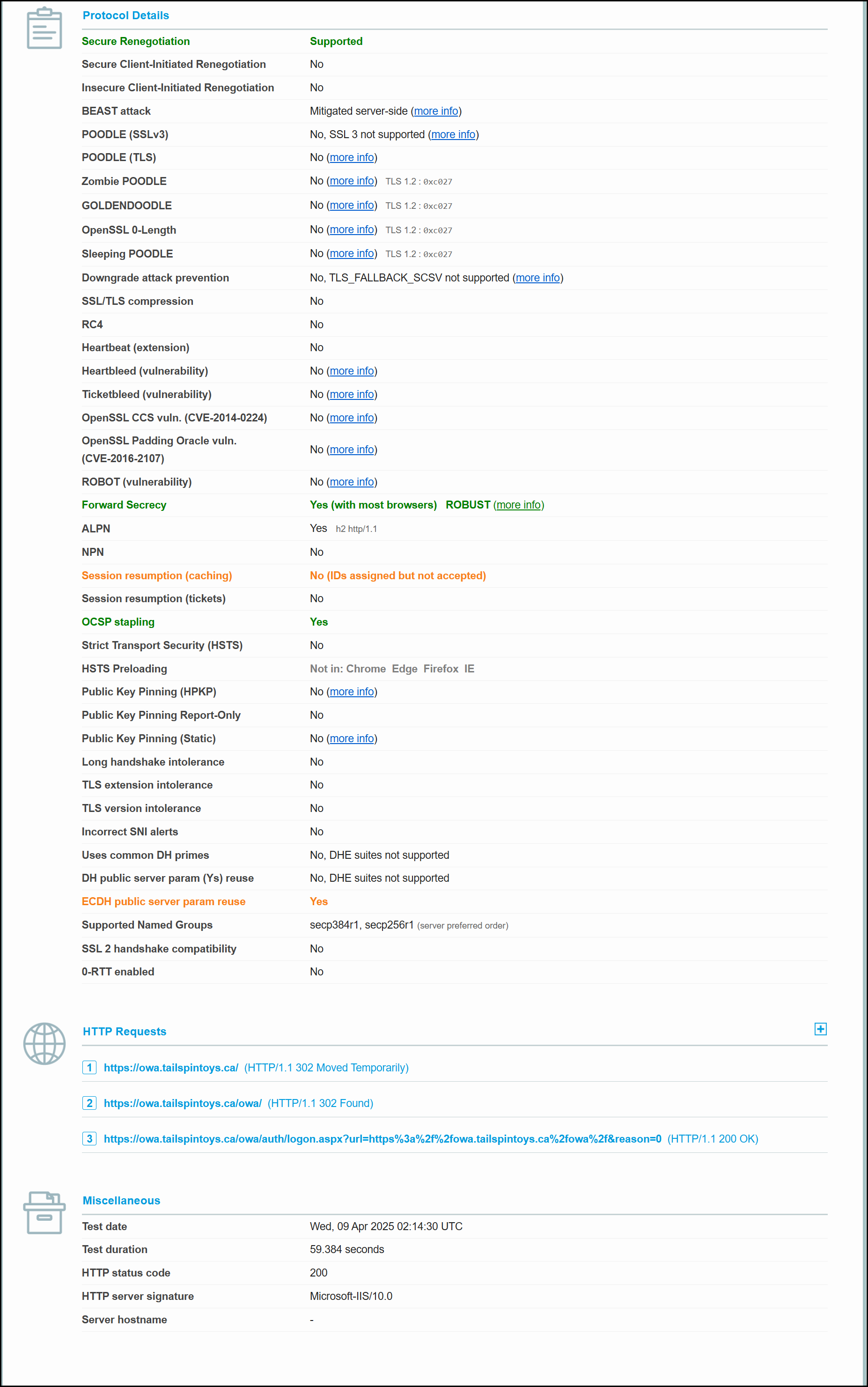Click the ROBOT vulnerability more info link
Viewport: 868px width, 1387px height.
tap(351, 482)
